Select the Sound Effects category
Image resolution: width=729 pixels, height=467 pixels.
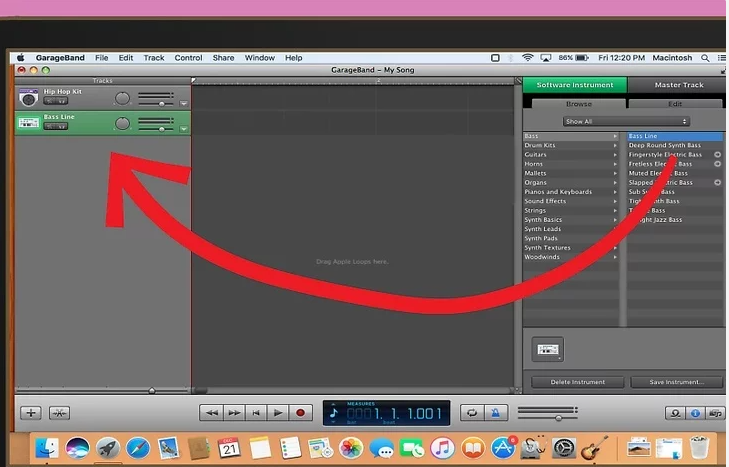(x=571, y=201)
